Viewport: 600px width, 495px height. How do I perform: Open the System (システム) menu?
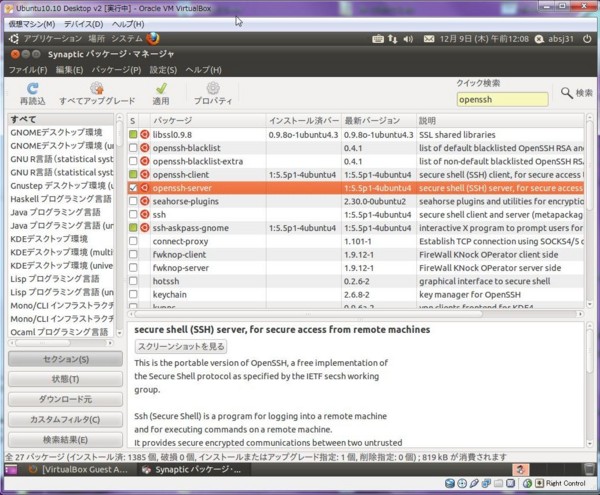127,39
